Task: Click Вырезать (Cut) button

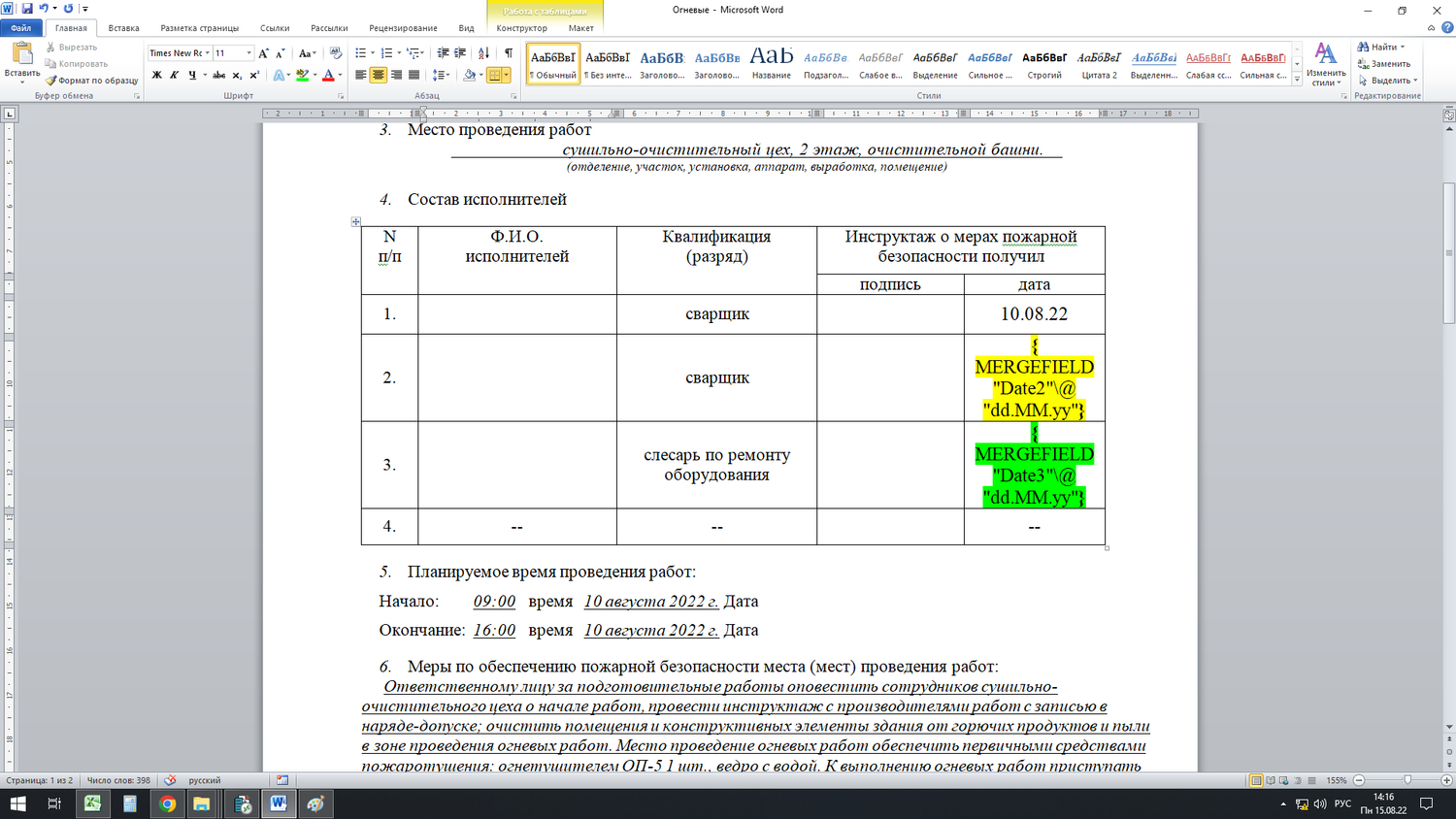Action: pyautogui.click(x=71, y=47)
